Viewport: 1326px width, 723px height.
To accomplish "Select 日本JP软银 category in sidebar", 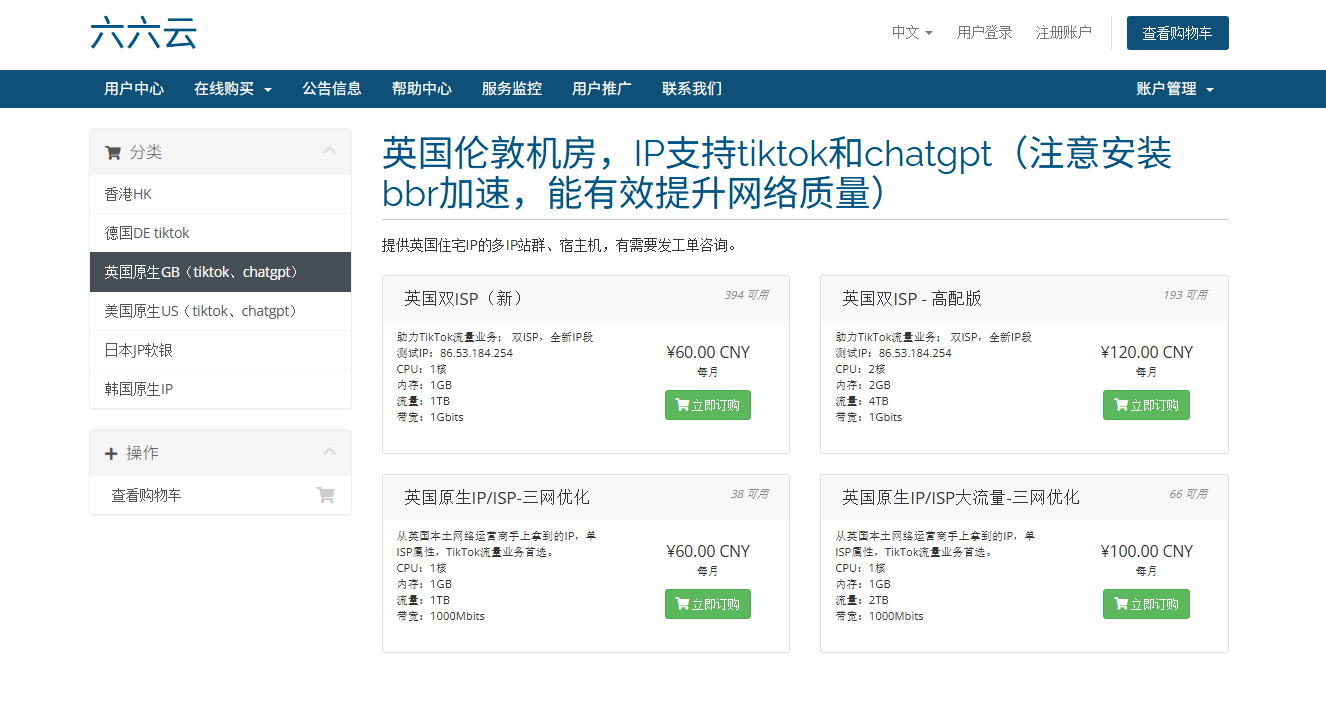I will (138, 350).
